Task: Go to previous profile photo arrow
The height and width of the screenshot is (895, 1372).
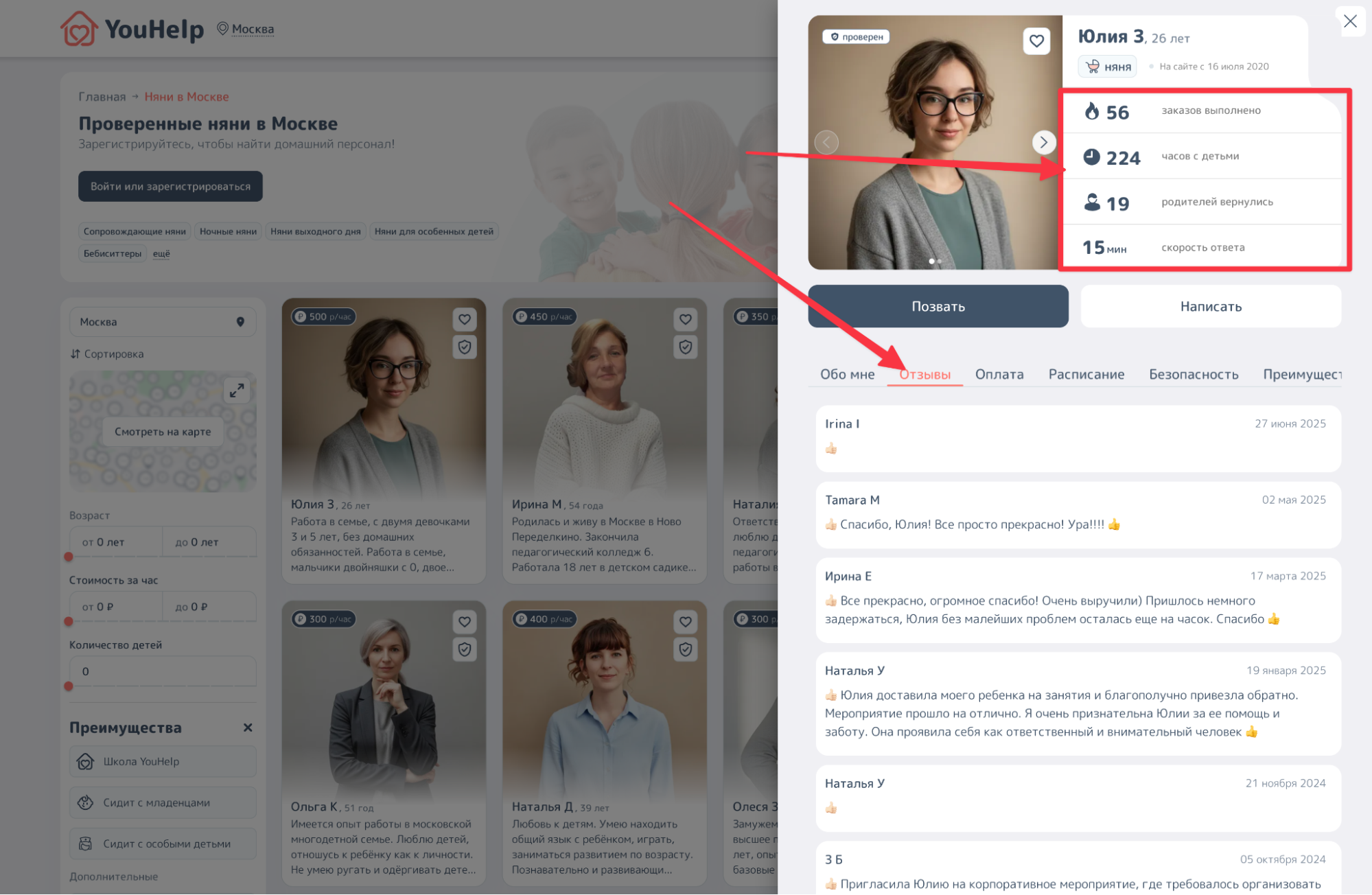Action: coord(826,142)
